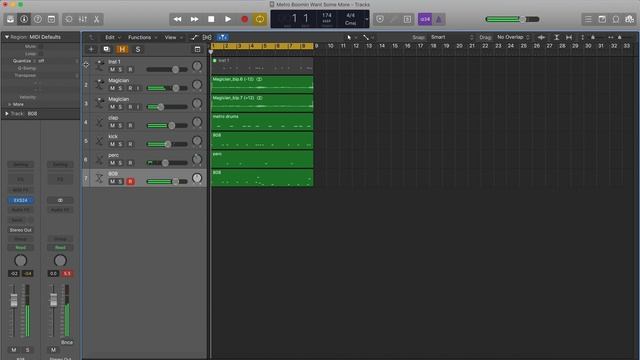Image resolution: width=640 pixels, height=360 pixels.
Task: Toggle the blue Catch playhead button
Action: click(x=222, y=38)
